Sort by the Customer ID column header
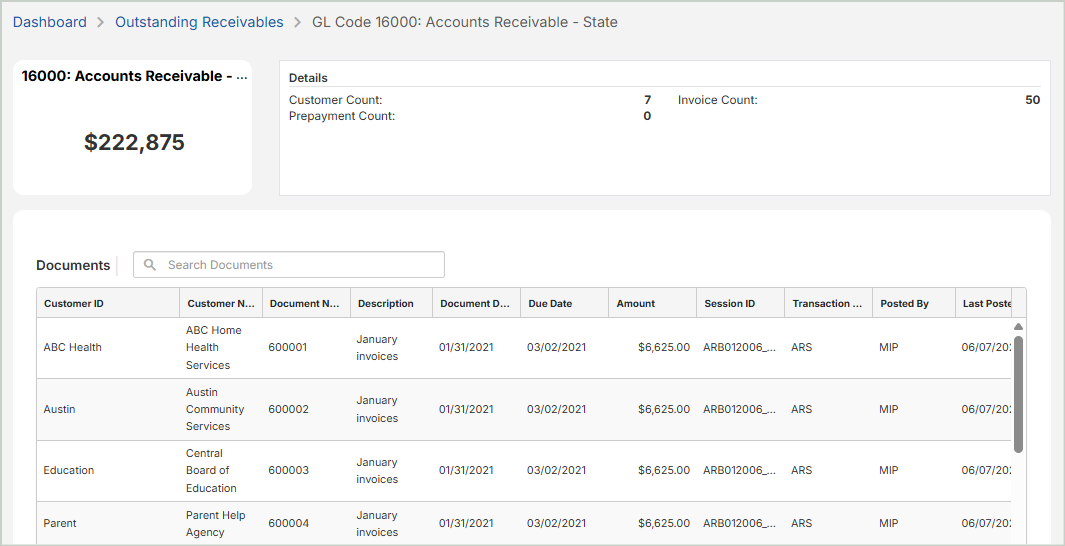Screen dimensions: 1065x546 pos(74,304)
